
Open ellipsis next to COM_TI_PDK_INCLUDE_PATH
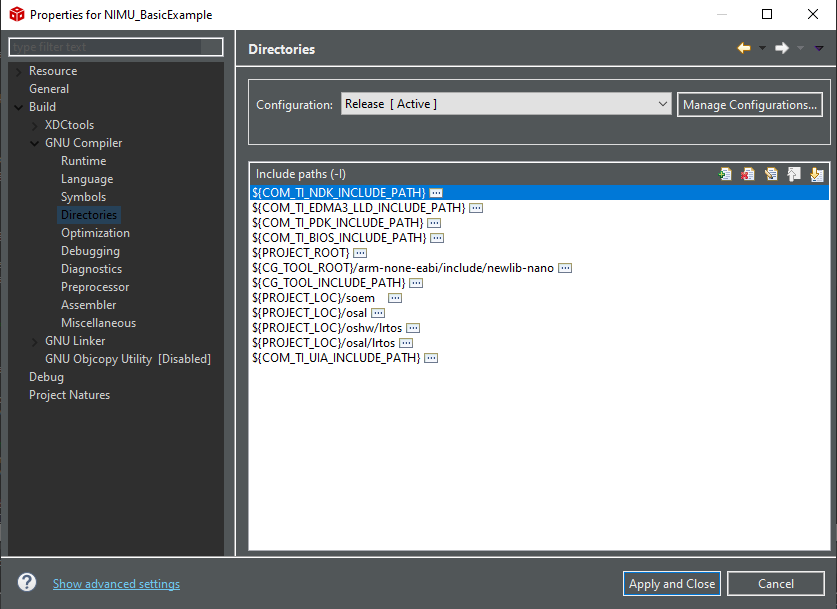pos(435,223)
